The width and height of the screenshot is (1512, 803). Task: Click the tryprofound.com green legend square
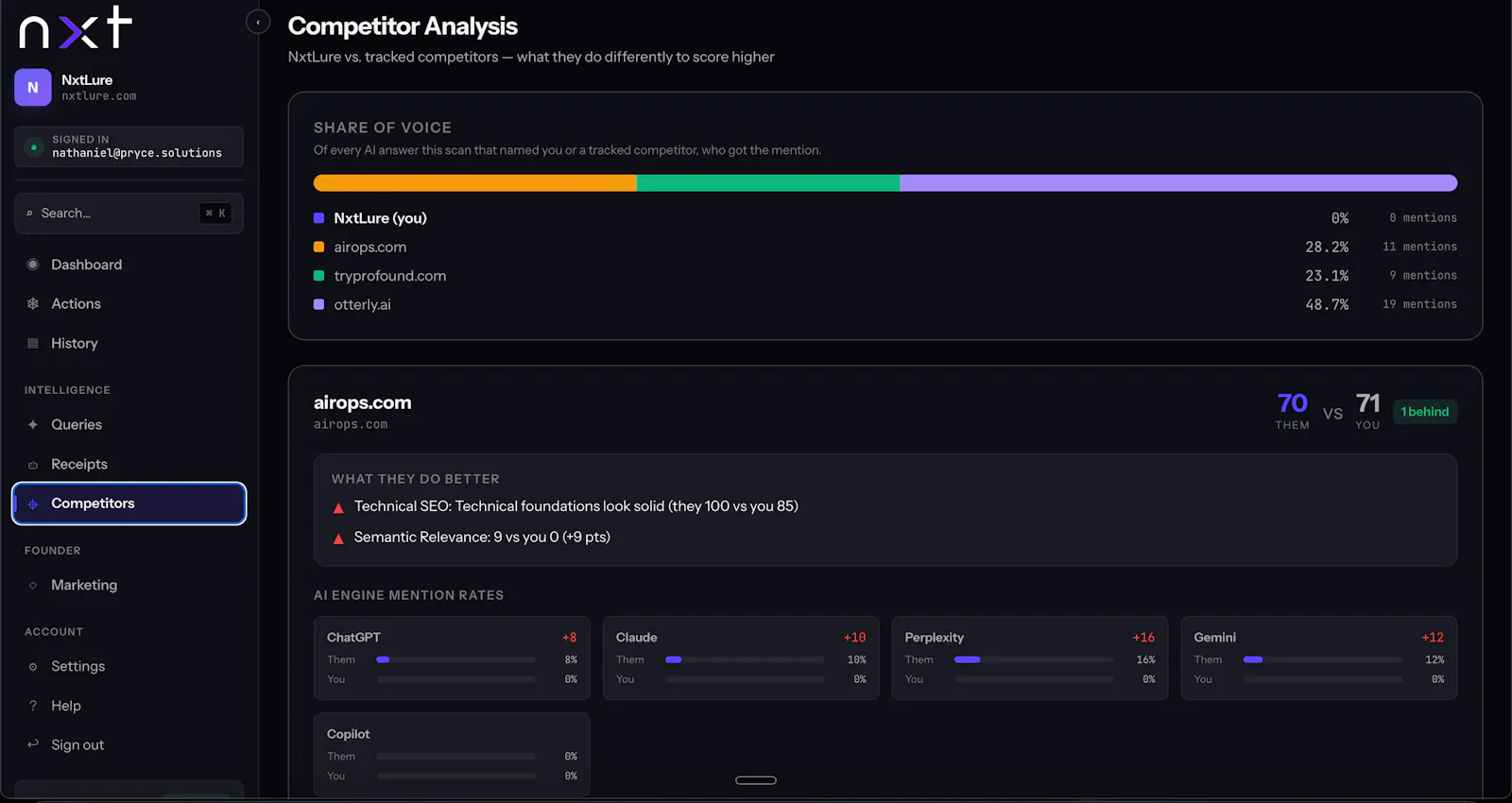click(x=319, y=276)
